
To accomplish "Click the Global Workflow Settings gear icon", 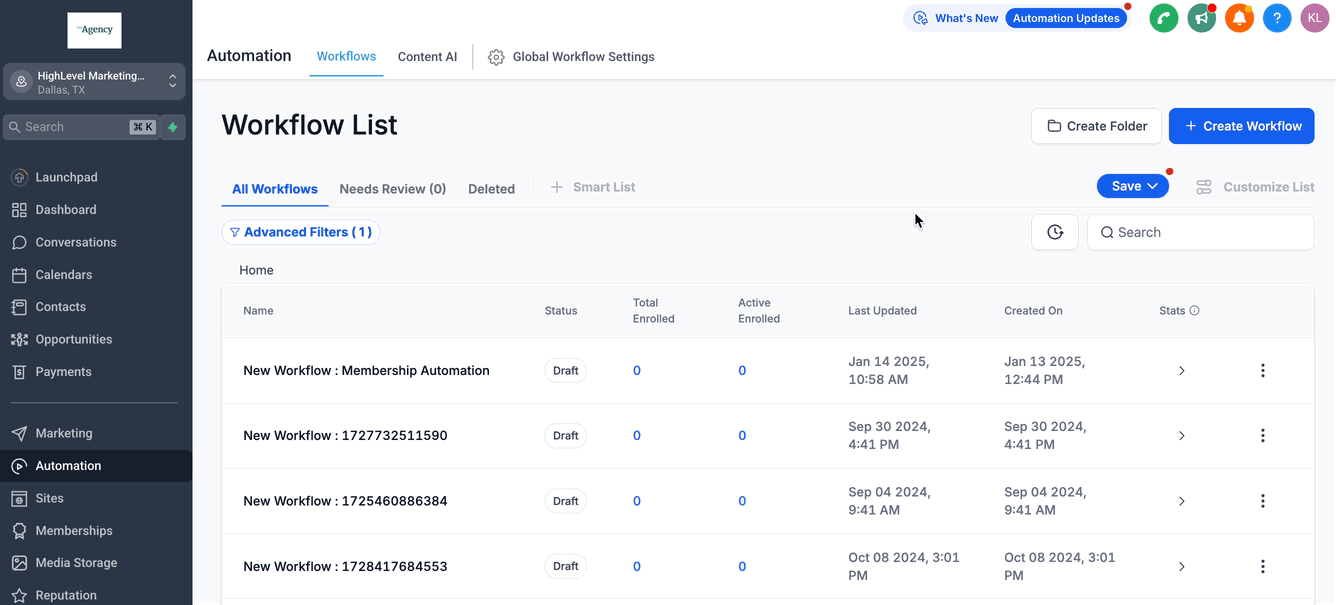I will [x=496, y=57].
